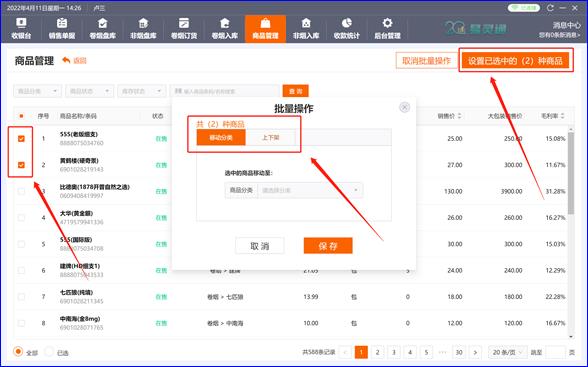
Task: Click the refresh icon in title bar
Action: tap(550, 7)
